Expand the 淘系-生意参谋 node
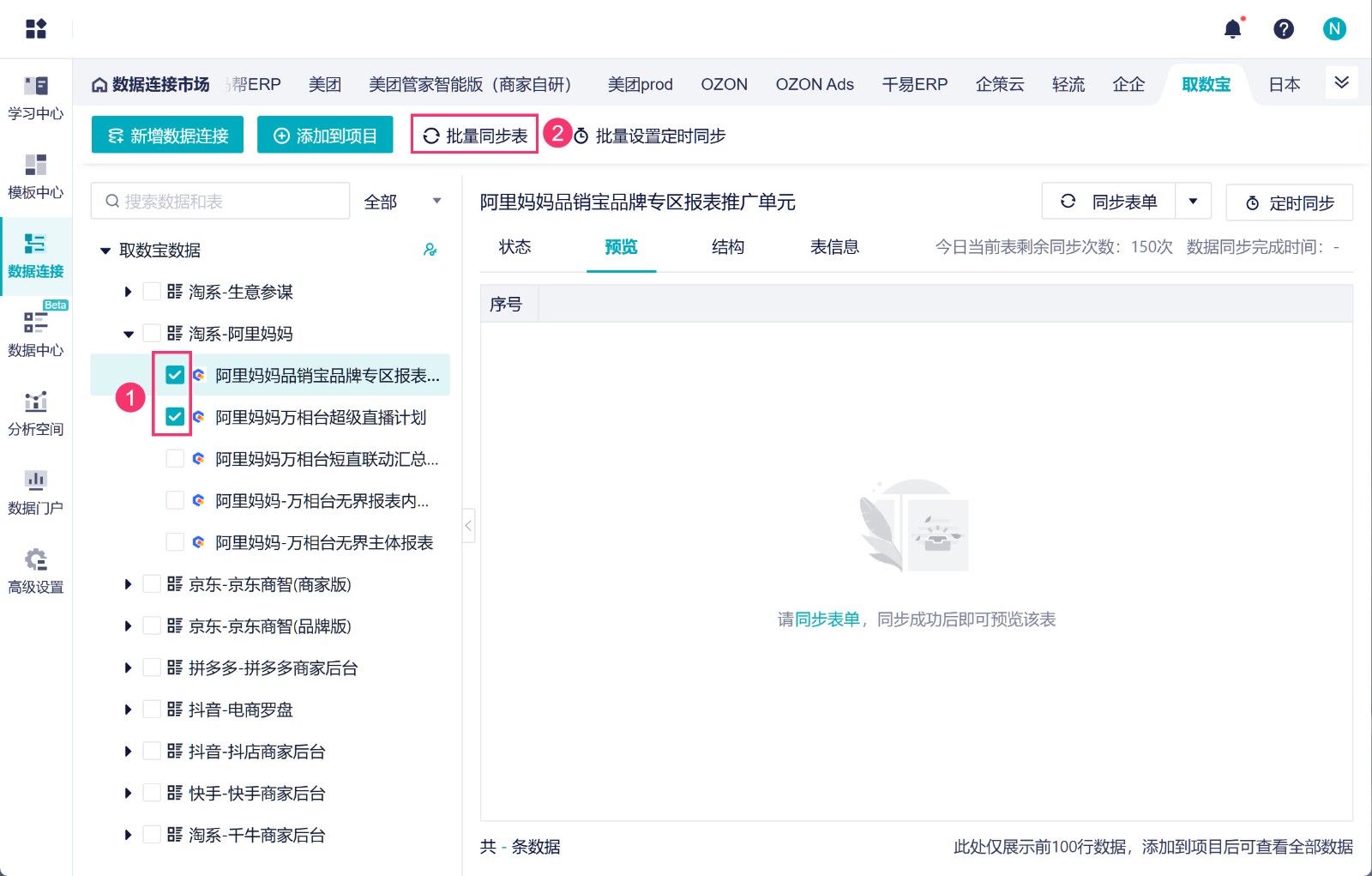 128,292
